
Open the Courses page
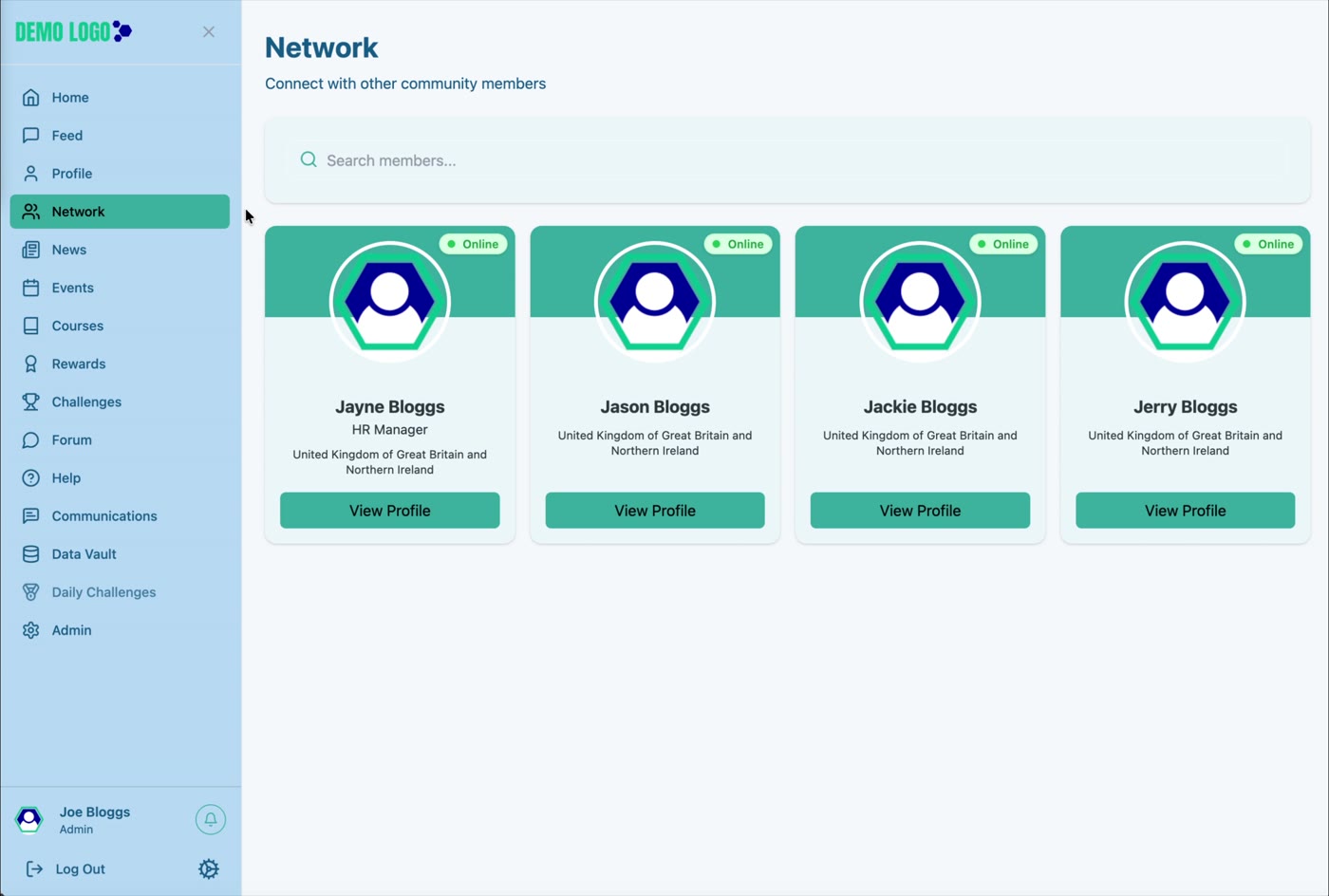(x=120, y=326)
